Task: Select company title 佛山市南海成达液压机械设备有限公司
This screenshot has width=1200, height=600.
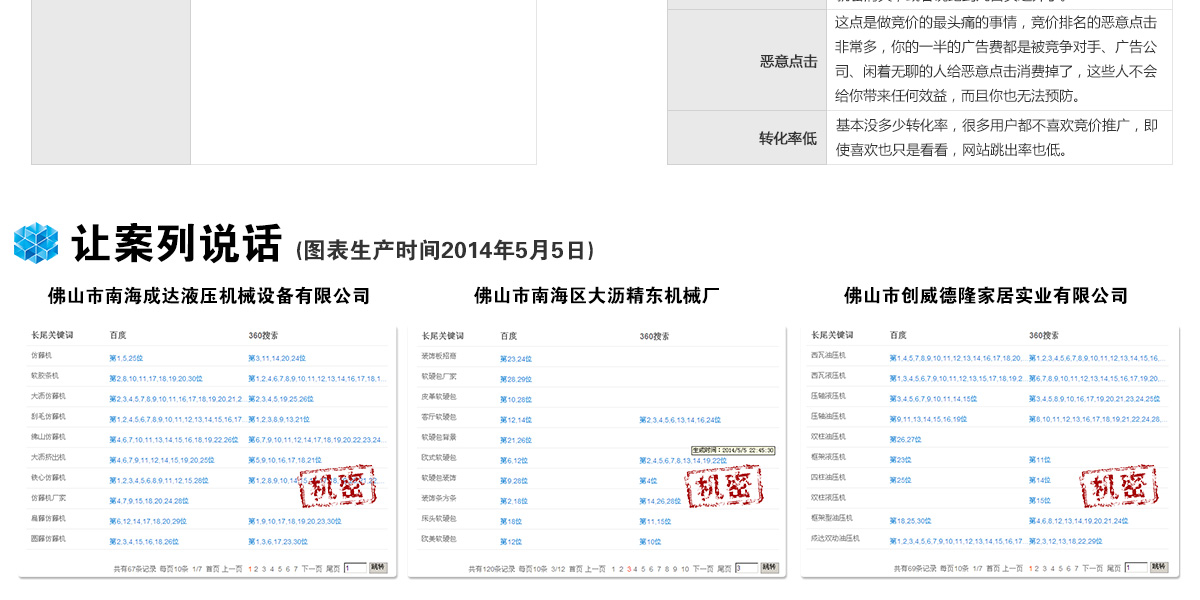Action: click(x=209, y=296)
